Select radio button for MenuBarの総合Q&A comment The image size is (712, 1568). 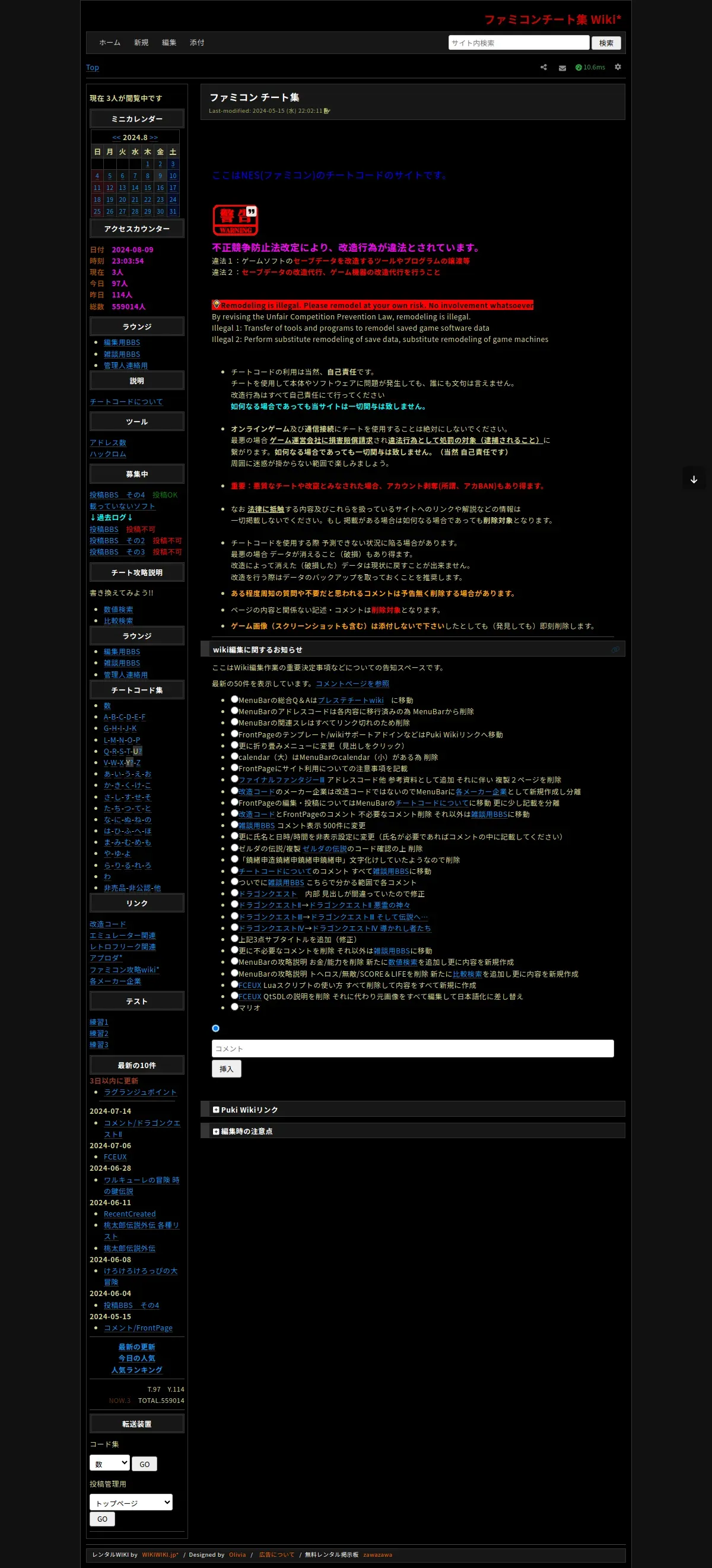coord(234,699)
